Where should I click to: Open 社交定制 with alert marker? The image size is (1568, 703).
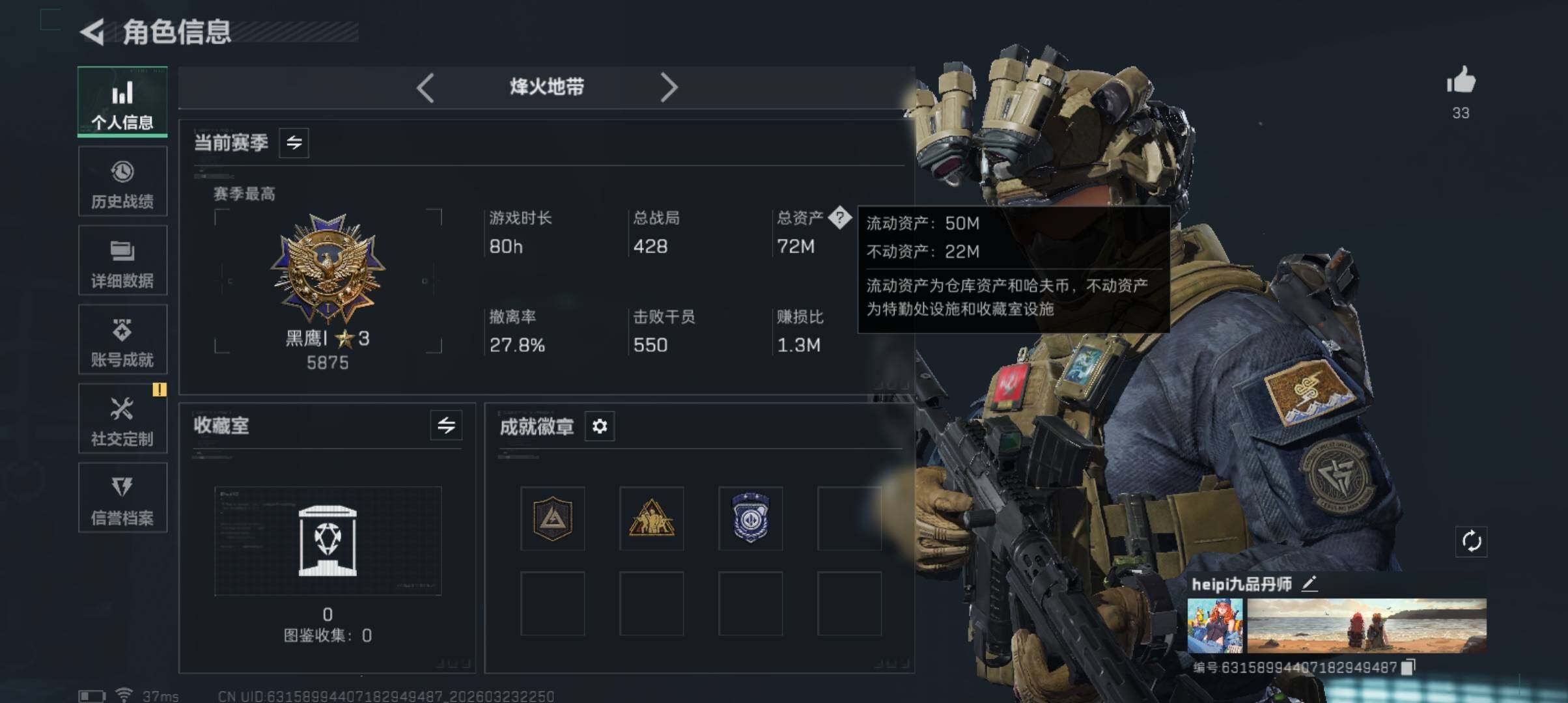[122, 419]
